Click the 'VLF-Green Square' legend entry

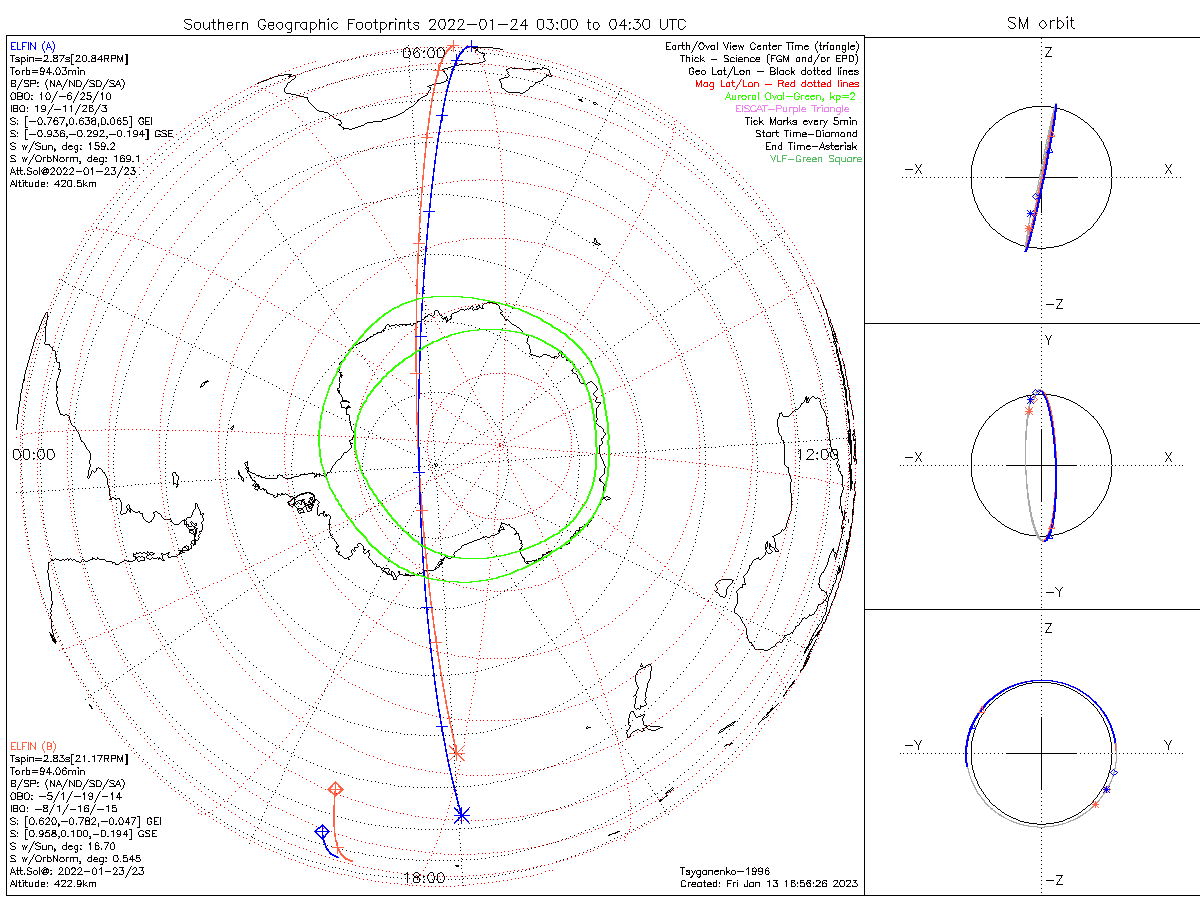pyautogui.click(x=815, y=159)
